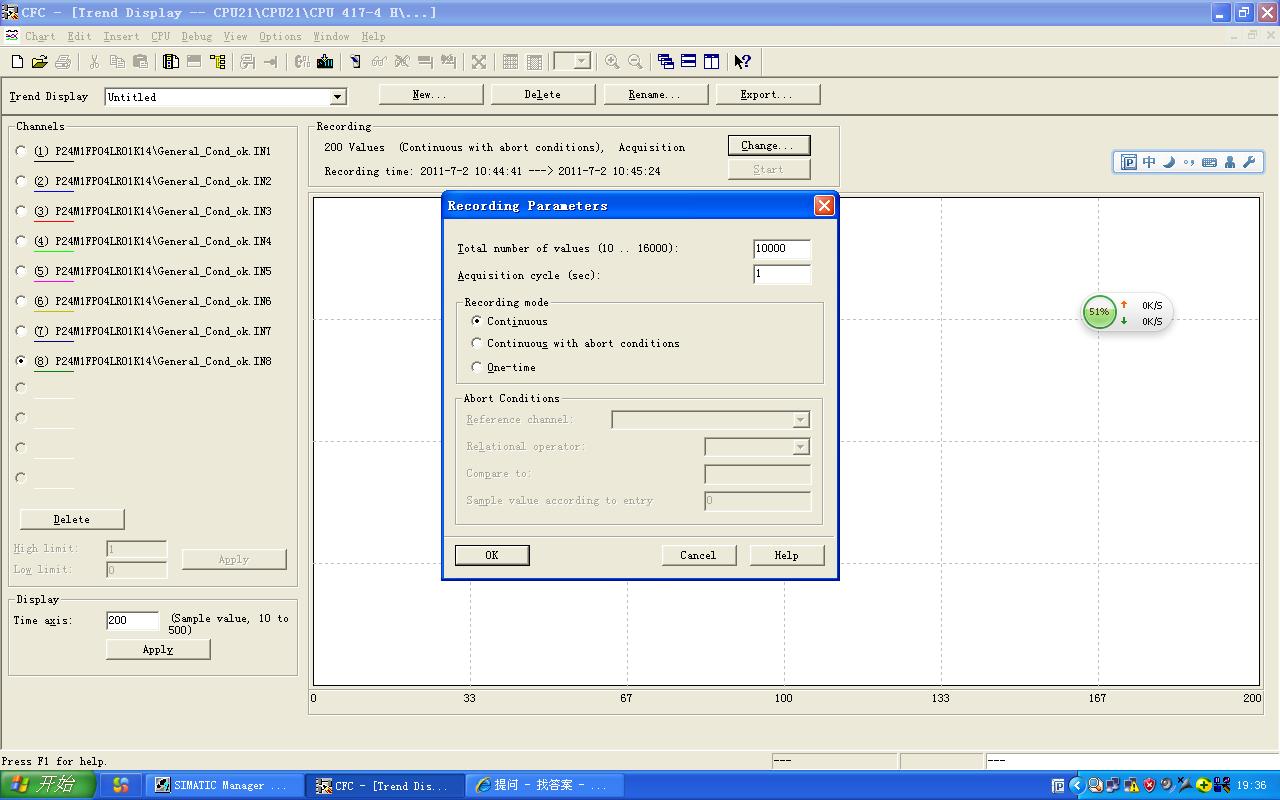Click the Windows Start button
The width and height of the screenshot is (1280, 800).
click(x=48, y=785)
